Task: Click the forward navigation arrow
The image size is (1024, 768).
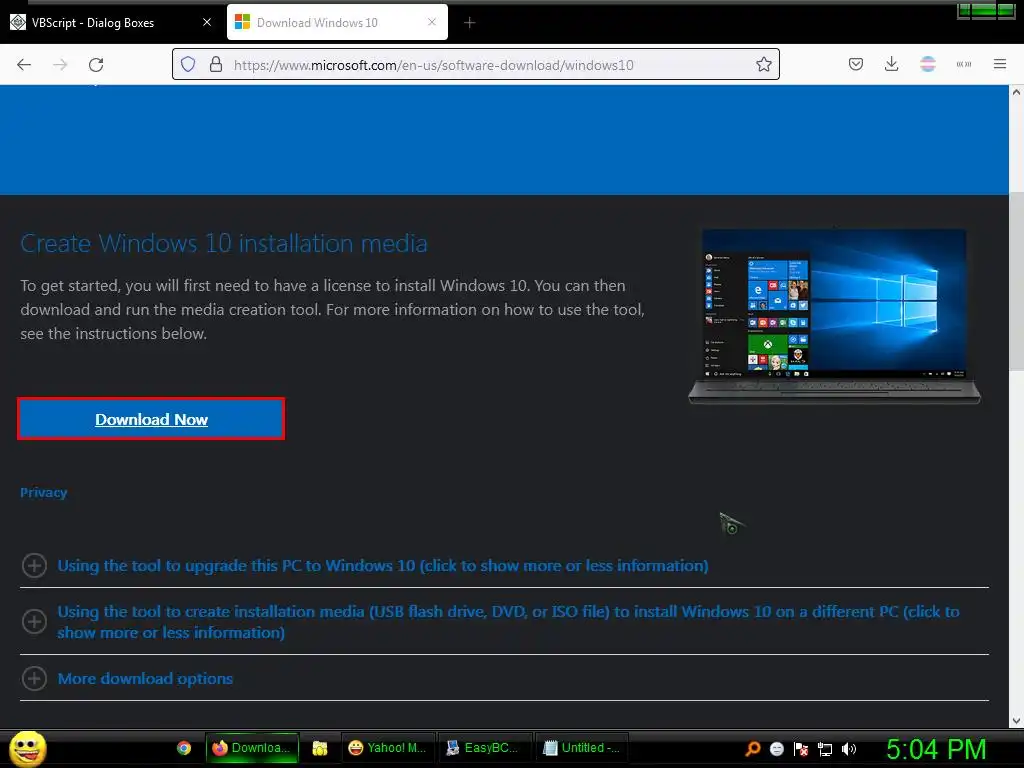Action: [x=60, y=65]
